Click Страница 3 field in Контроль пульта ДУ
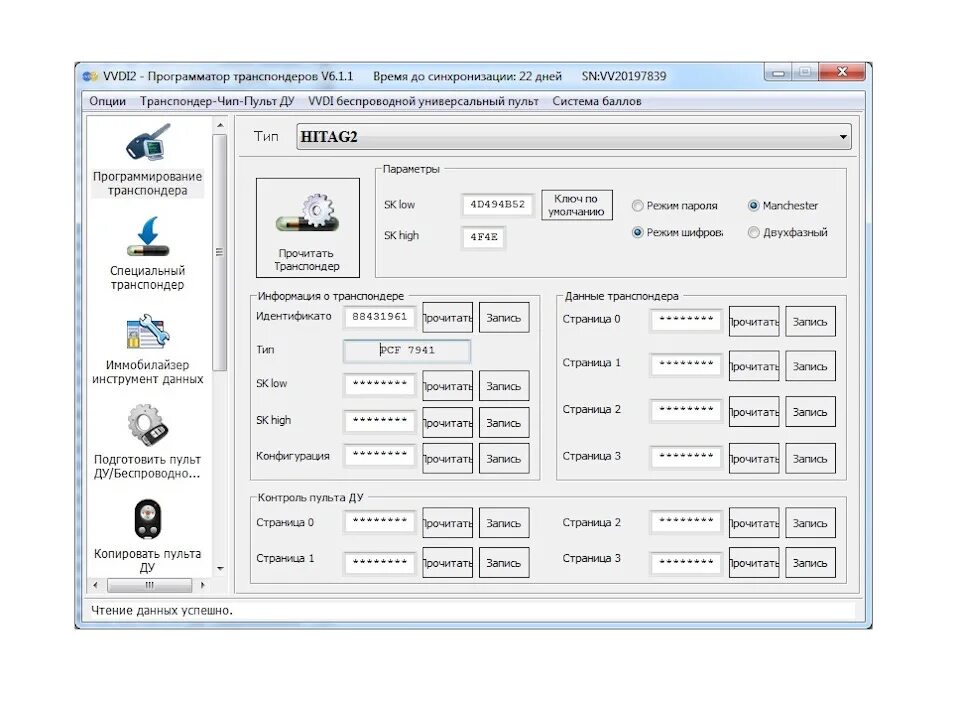Viewport: 960px width, 701px height. click(x=686, y=561)
